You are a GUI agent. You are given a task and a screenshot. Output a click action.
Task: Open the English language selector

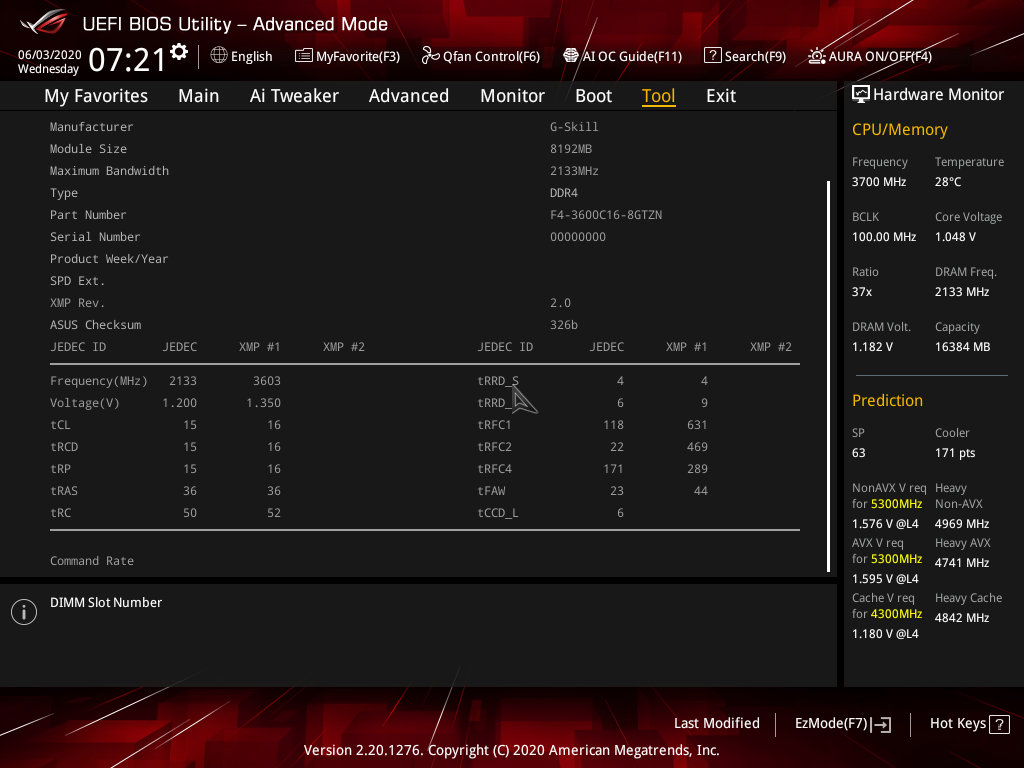pos(241,56)
